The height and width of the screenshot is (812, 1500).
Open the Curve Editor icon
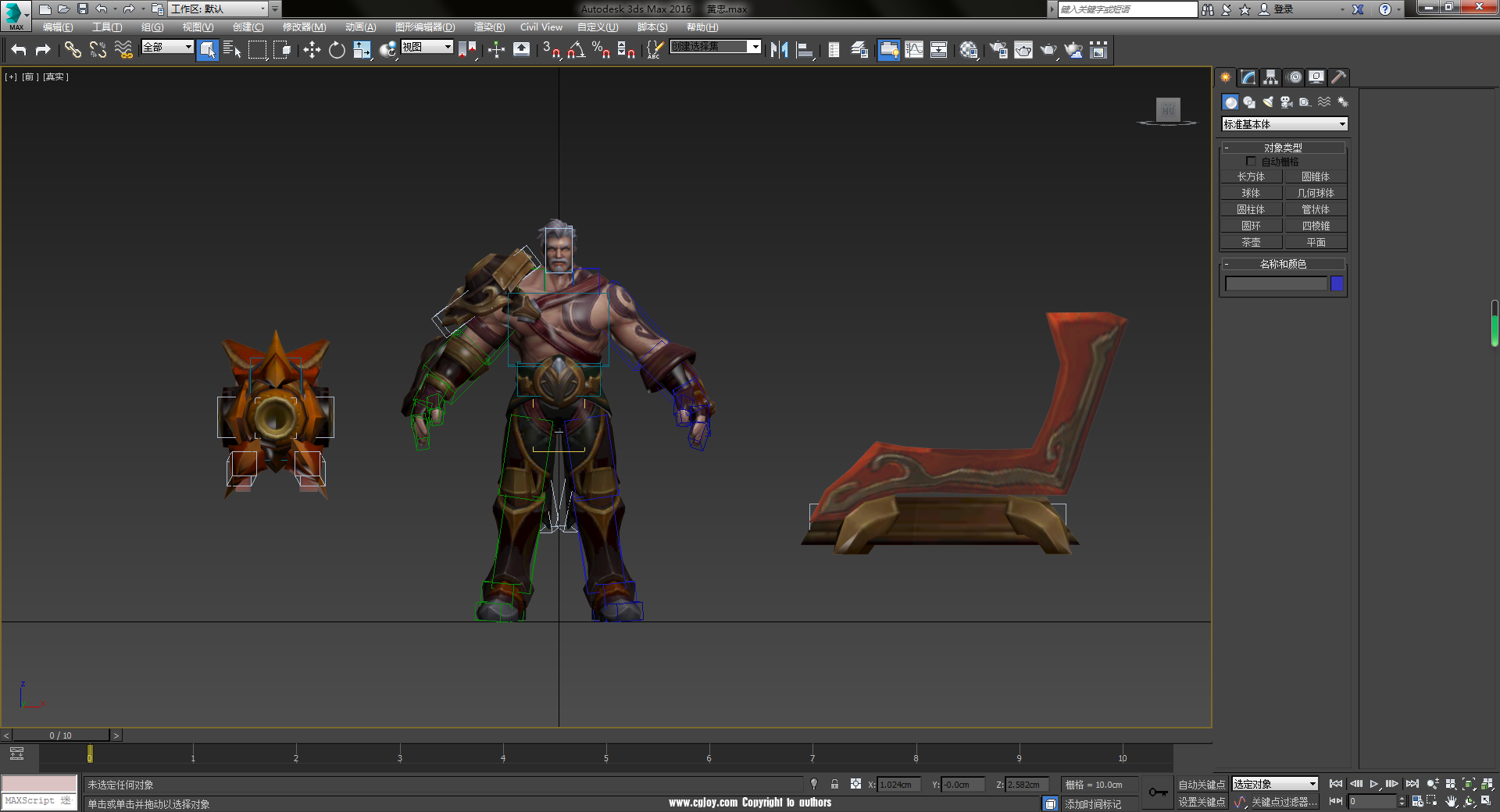[x=913, y=50]
